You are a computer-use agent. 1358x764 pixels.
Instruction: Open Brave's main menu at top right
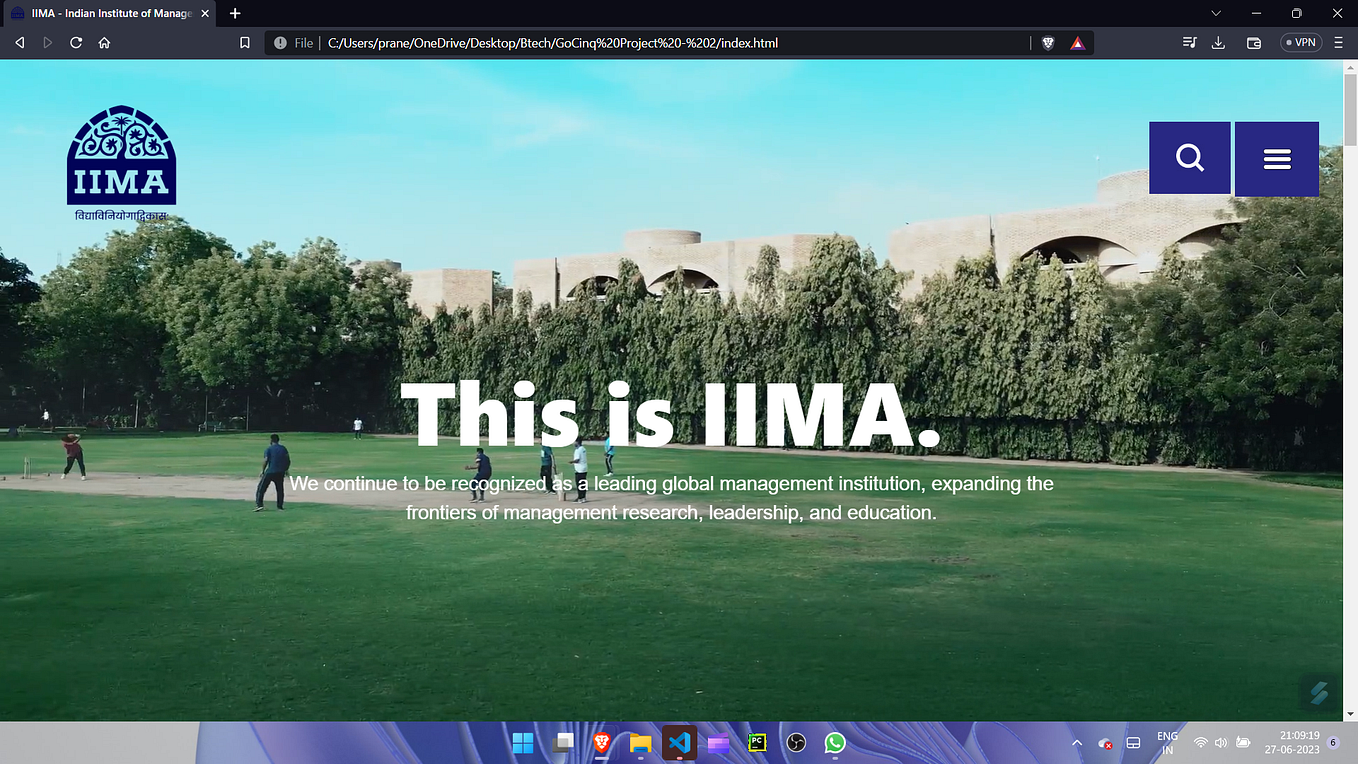click(x=1338, y=42)
